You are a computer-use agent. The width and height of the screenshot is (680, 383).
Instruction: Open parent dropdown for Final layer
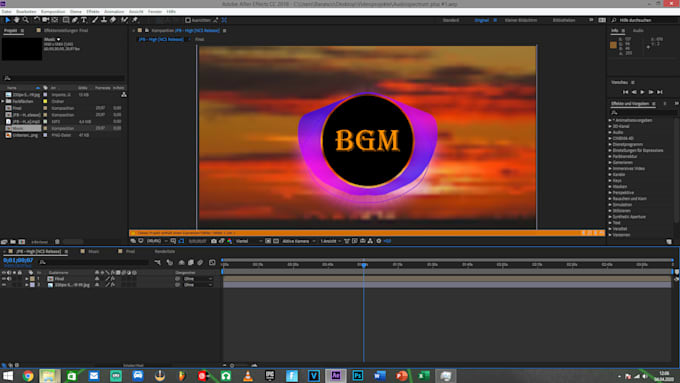click(198, 279)
